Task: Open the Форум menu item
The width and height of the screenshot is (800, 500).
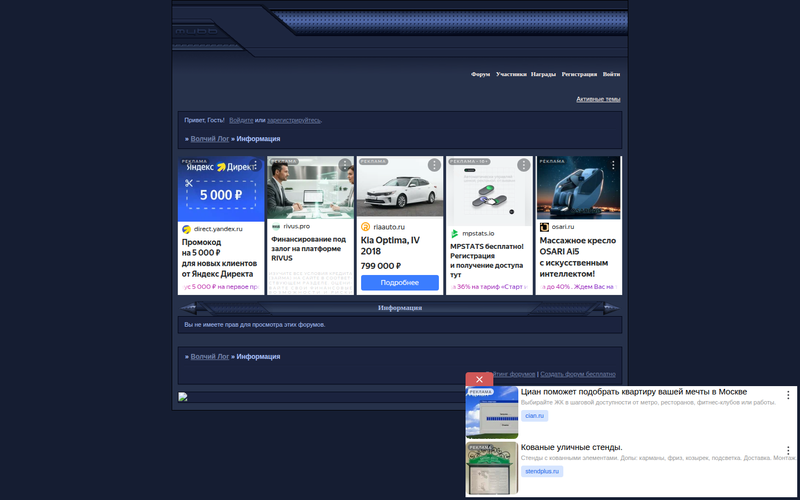Action: (480, 74)
